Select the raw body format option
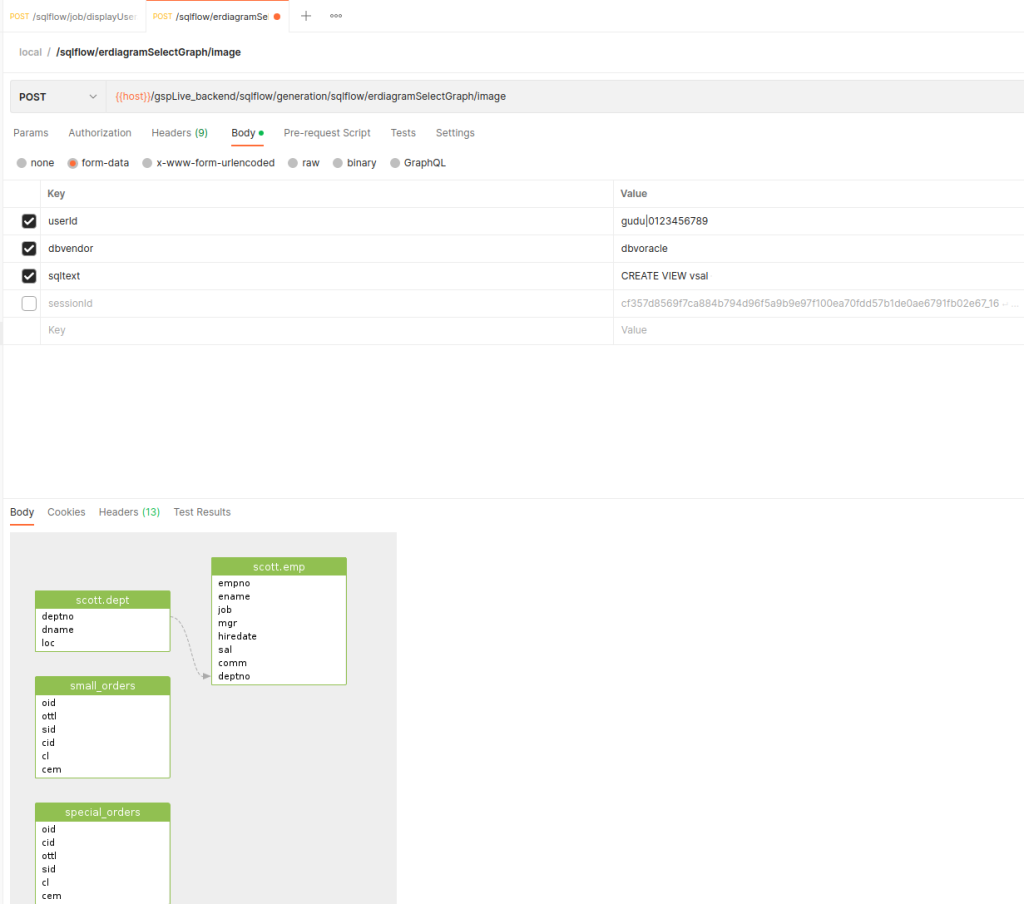The image size is (1024, 904). click(303, 162)
